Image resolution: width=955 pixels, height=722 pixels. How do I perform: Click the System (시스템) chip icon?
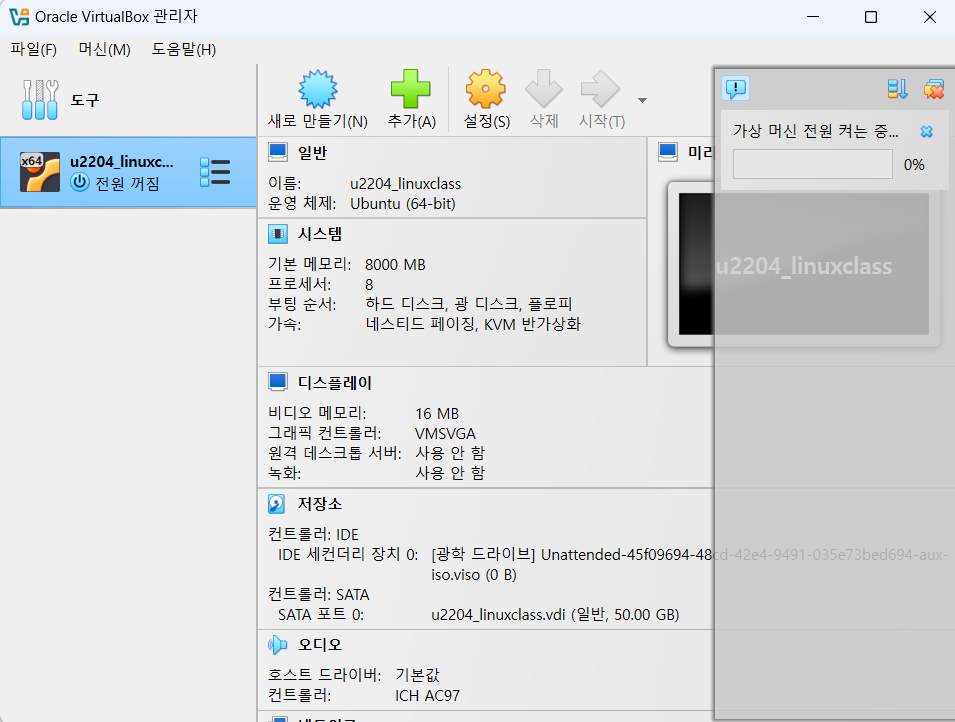click(x=278, y=233)
